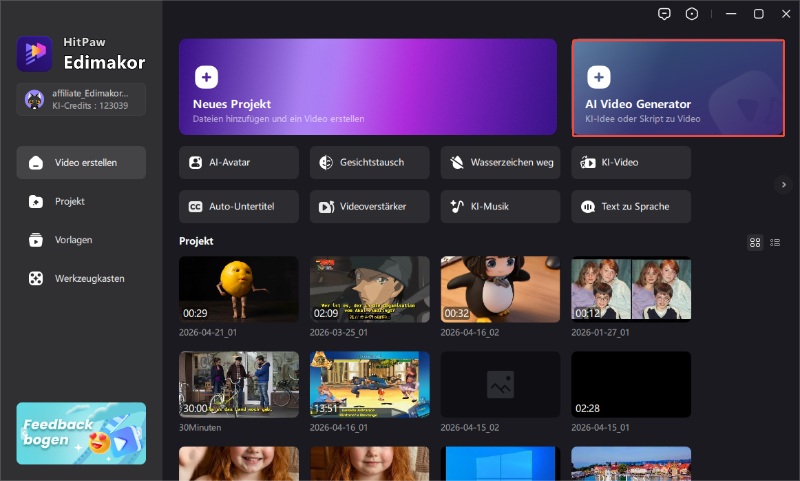
Task: Open the affiliate_Edimakor account panel
Action: (x=81, y=99)
